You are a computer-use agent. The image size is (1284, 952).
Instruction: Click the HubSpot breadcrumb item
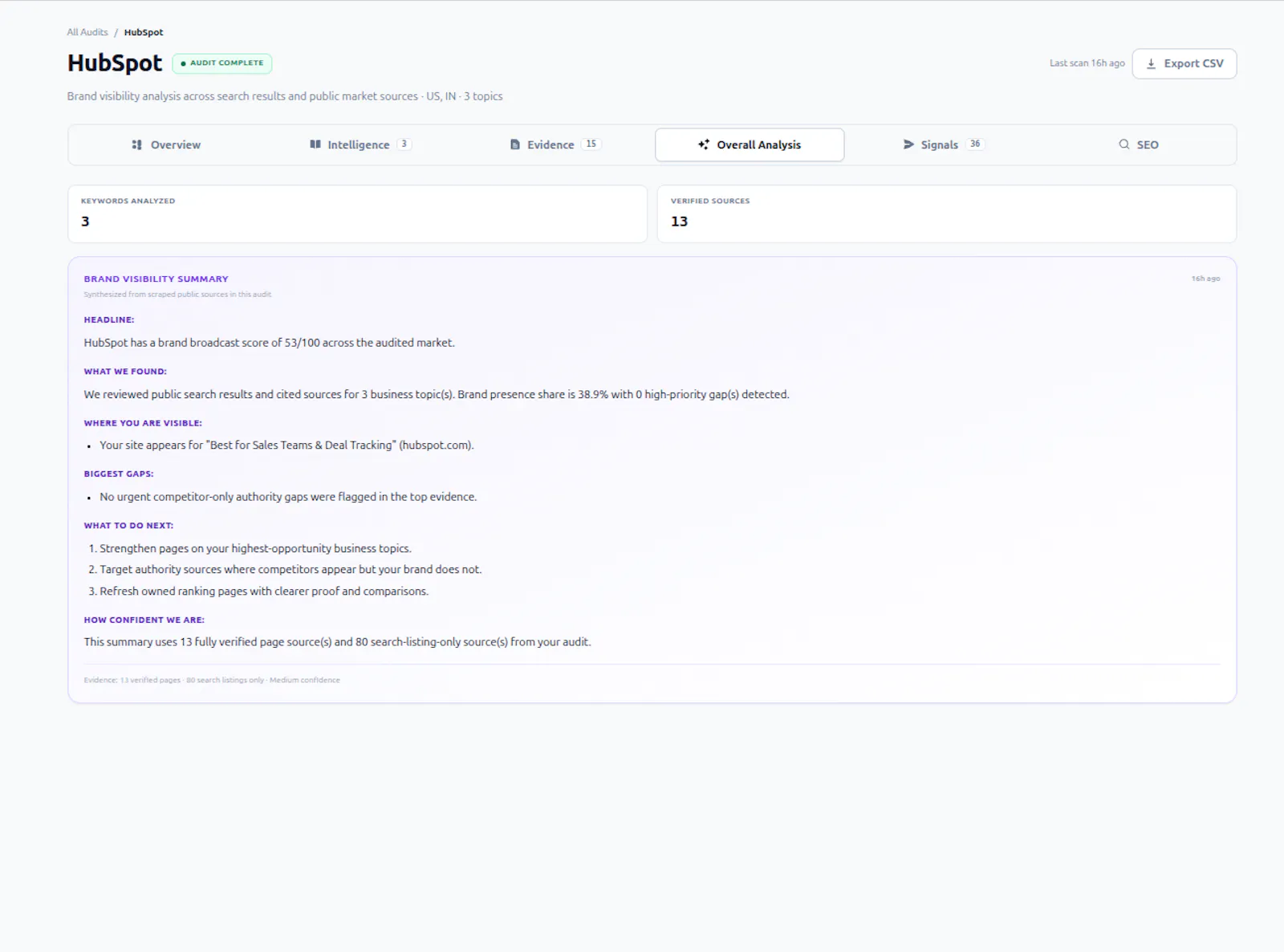pyautogui.click(x=144, y=32)
